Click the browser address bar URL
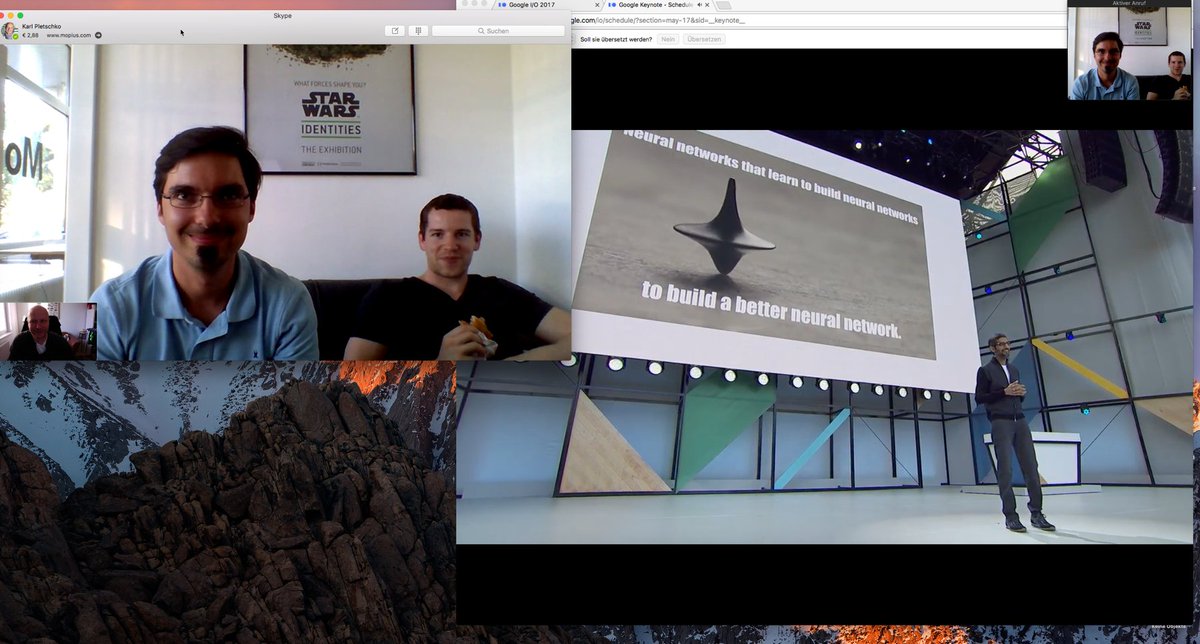The image size is (1200, 644). pos(658,20)
